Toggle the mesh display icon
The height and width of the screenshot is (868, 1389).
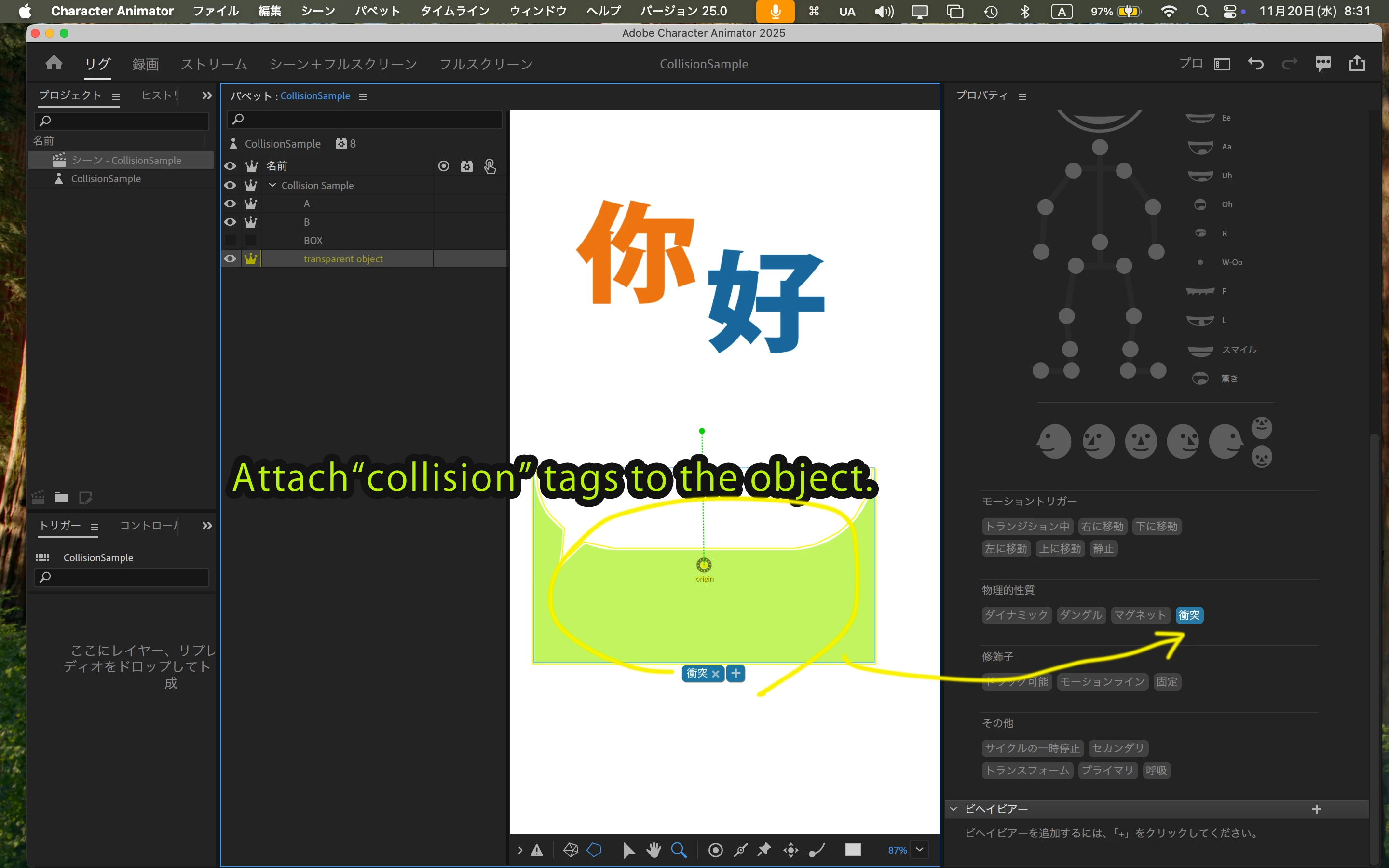coord(571,850)
